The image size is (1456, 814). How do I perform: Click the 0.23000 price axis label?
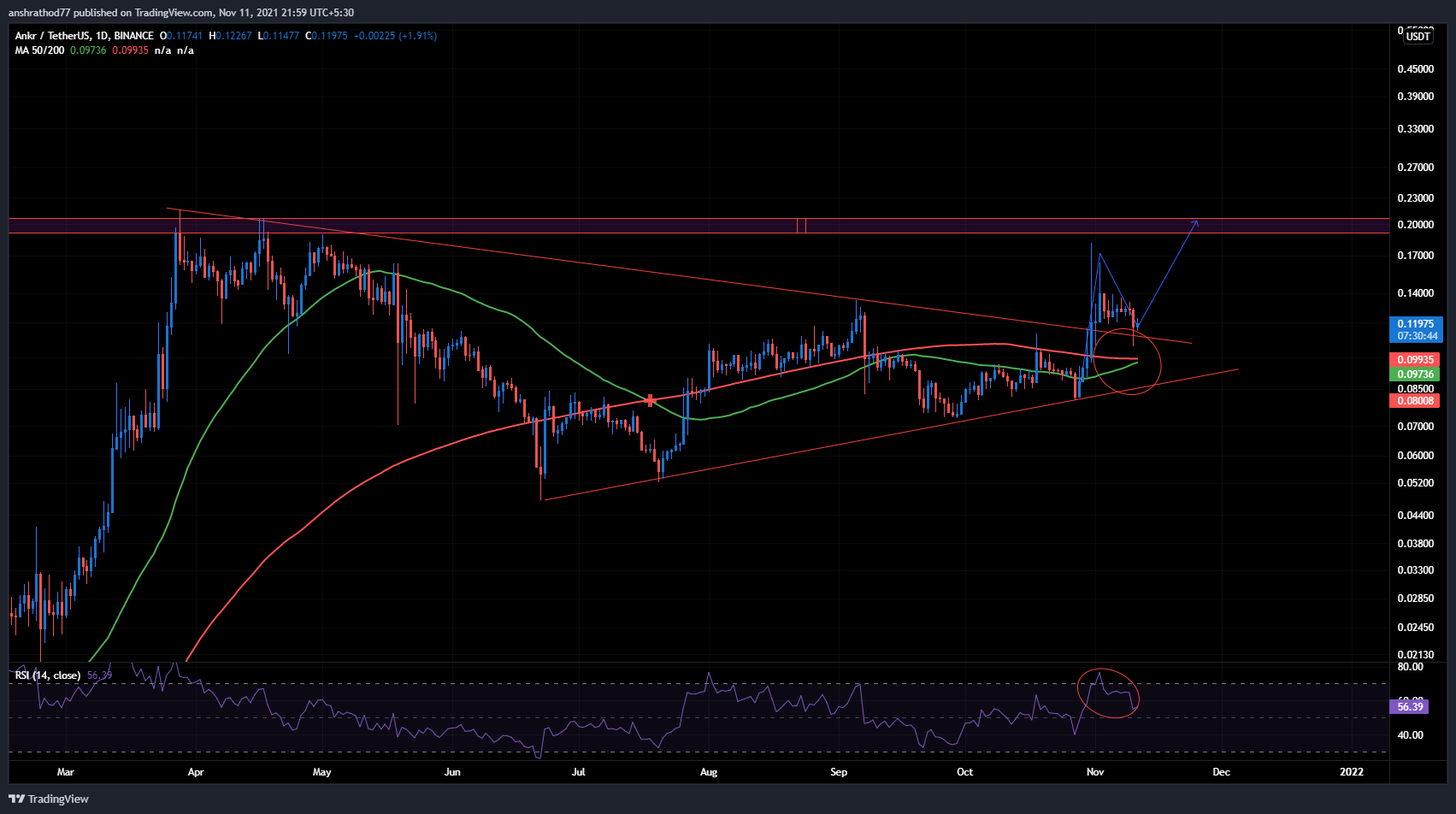click(1416, 198)
